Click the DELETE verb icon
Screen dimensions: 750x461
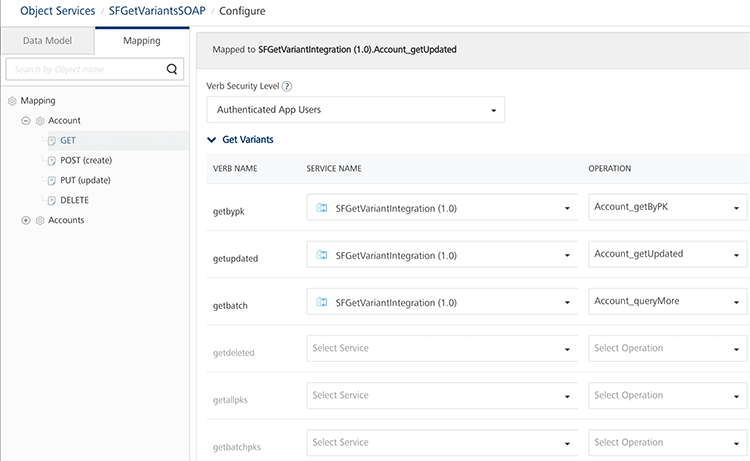click(51, 200)
